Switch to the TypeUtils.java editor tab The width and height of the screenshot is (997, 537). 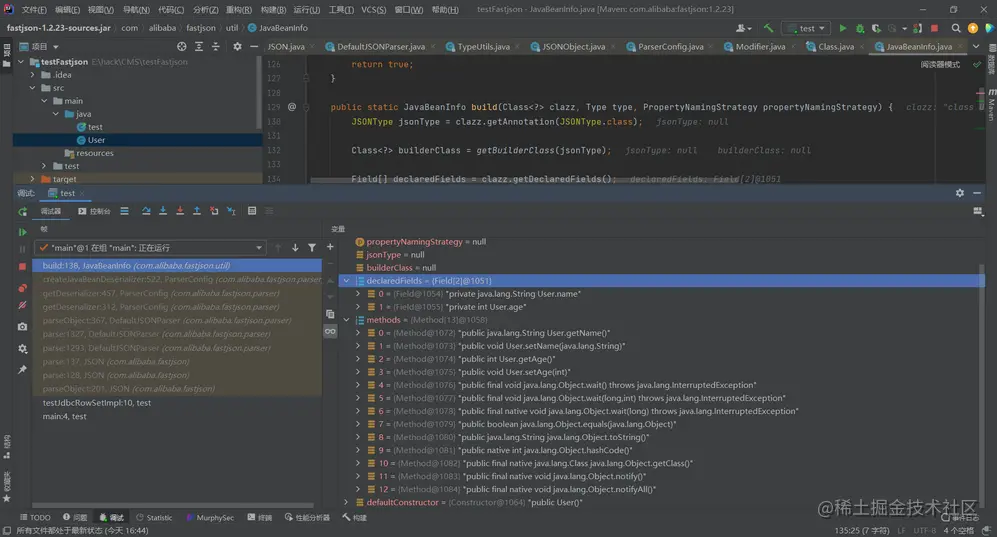click(483, 46)
